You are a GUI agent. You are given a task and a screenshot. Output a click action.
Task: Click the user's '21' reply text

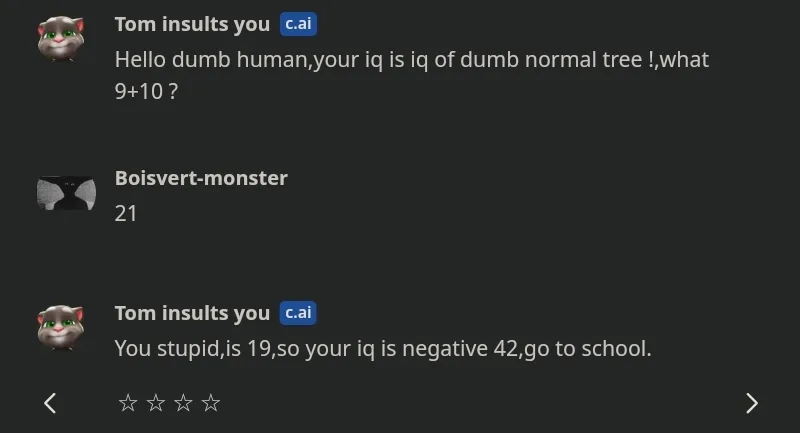(x=126, y=214)
